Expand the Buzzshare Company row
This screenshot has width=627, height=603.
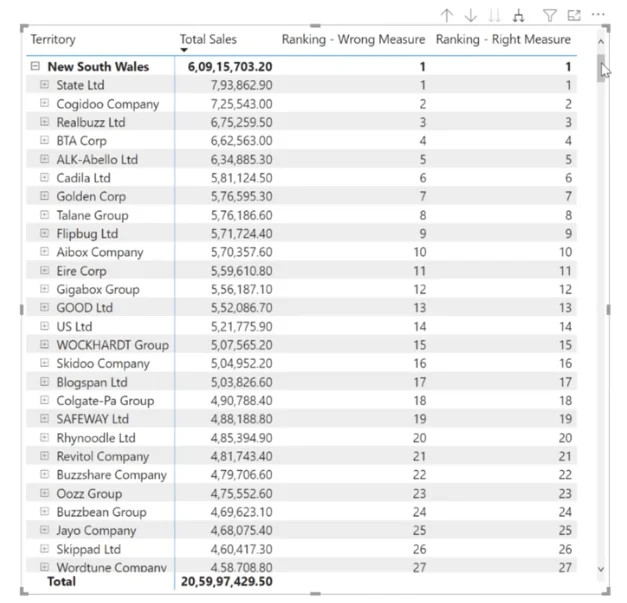click(44, 474)
